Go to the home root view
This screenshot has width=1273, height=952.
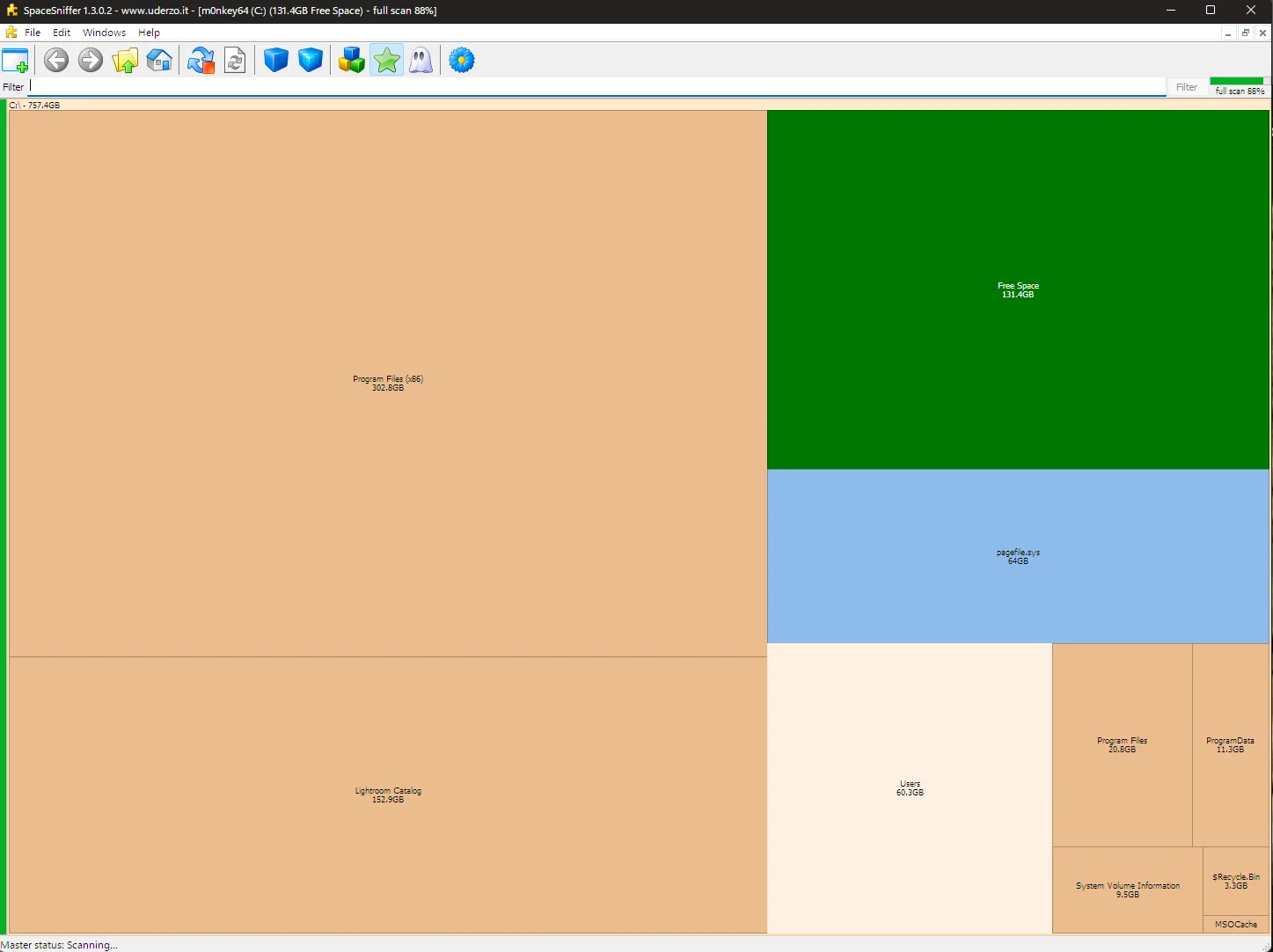[x=159, y=61]
